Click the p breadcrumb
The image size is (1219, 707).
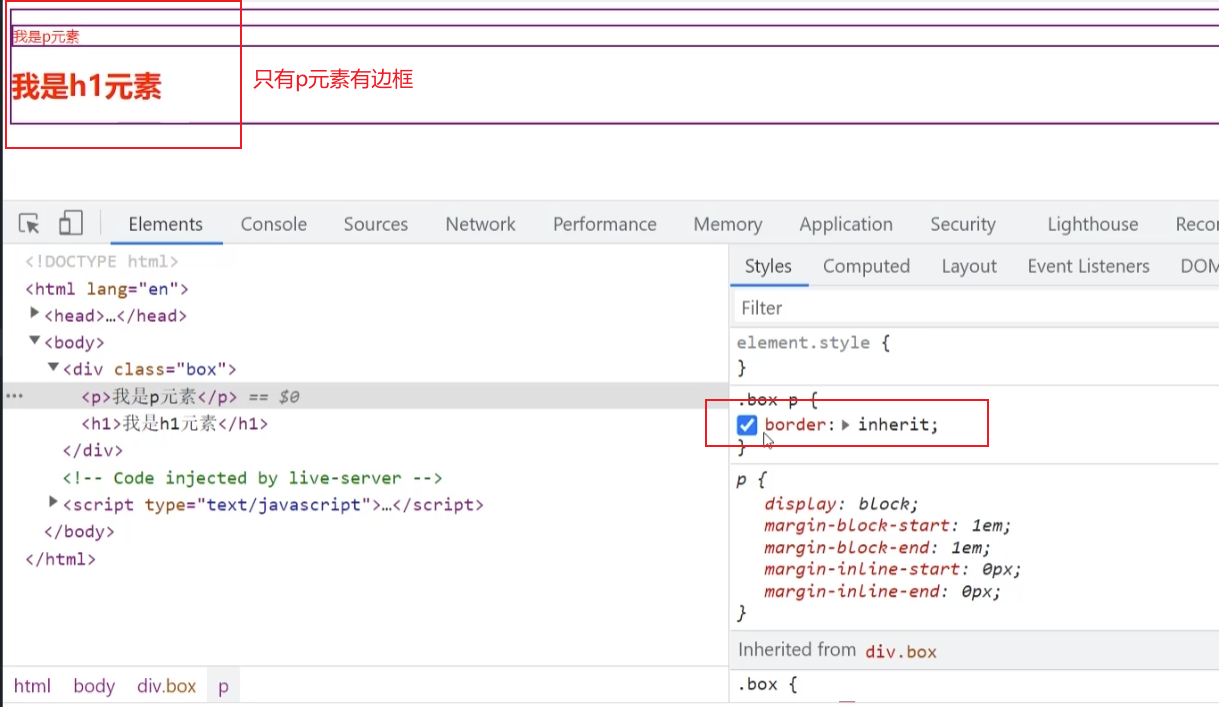click(x=223, y=686)
